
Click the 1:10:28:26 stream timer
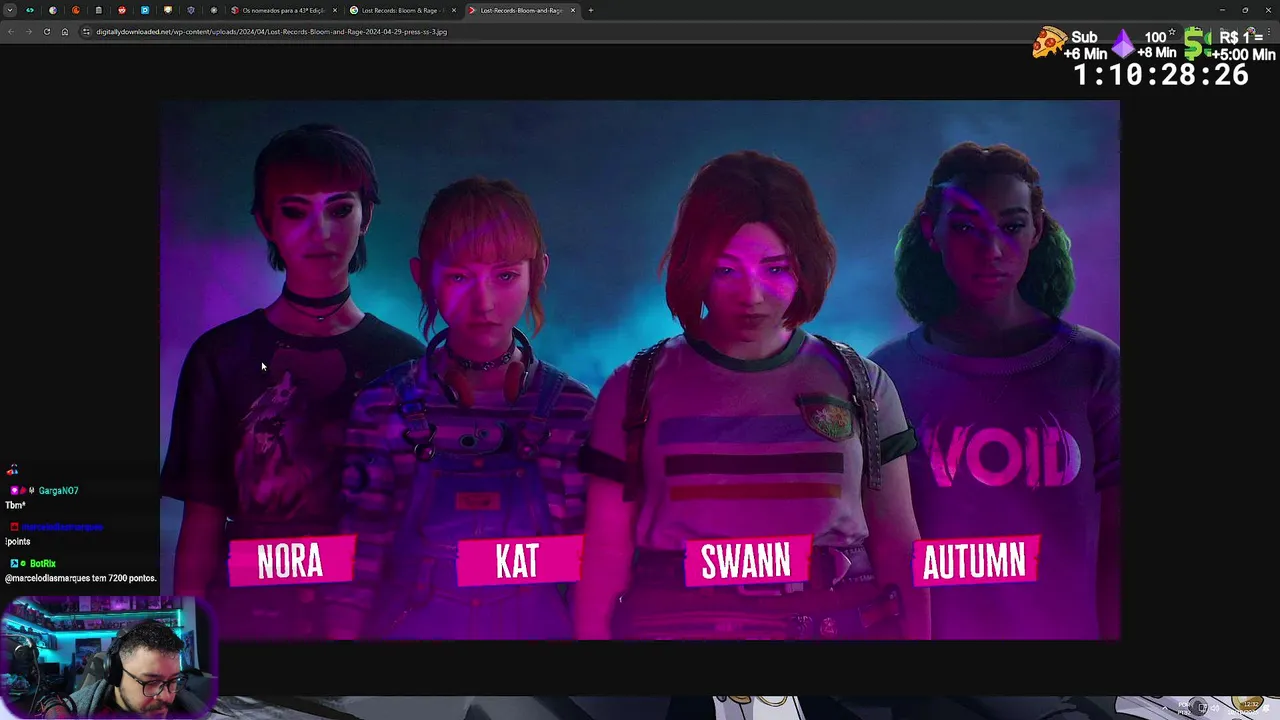(1161, 75)
